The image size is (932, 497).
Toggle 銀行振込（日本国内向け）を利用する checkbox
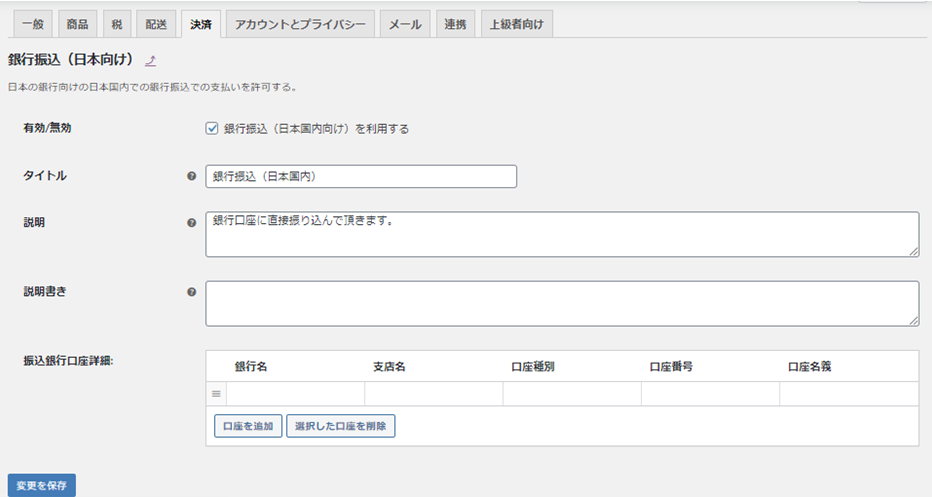(212, 128)
